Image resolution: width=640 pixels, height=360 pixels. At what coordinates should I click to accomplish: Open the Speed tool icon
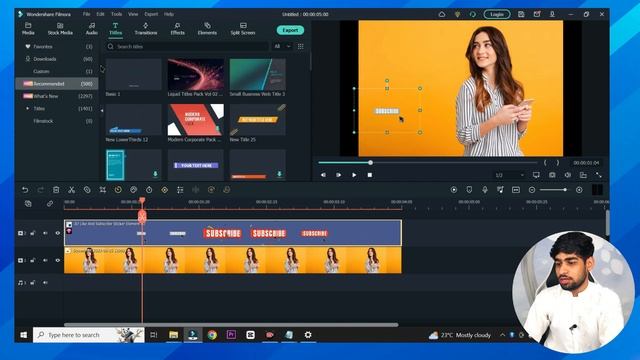(118, 190)
